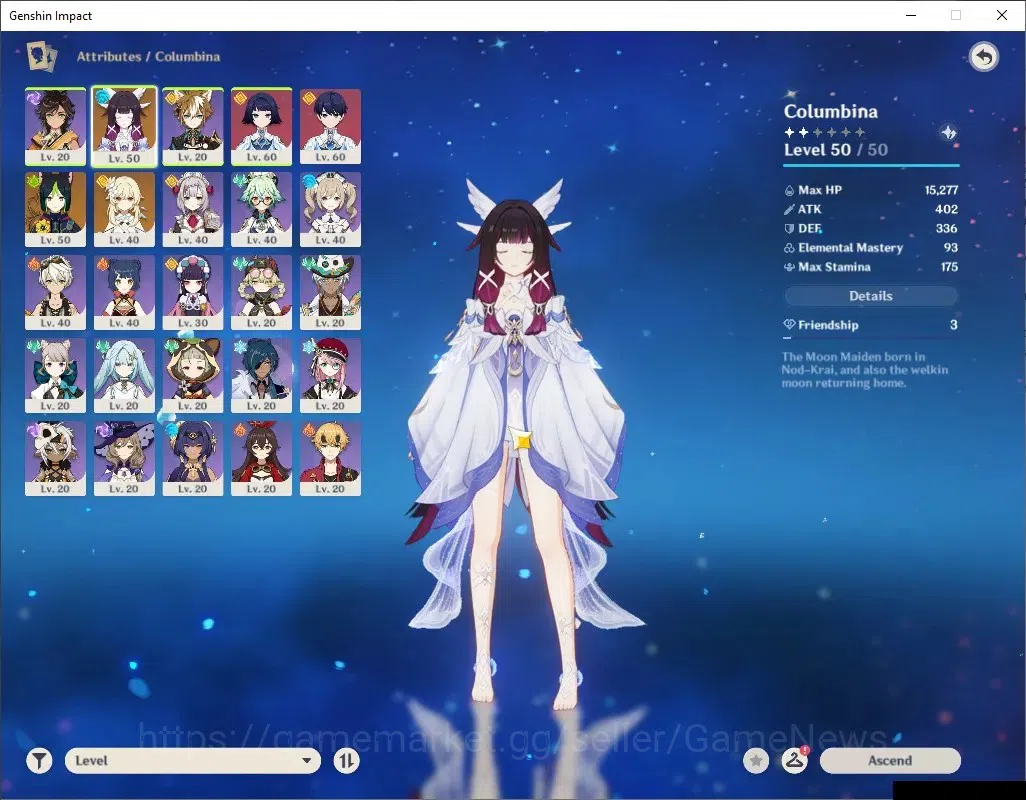Image resolution: width=1026 pixels, height=800 pixels.
Task: Close the Genshin Impact window
Action: pos(1002,15)
